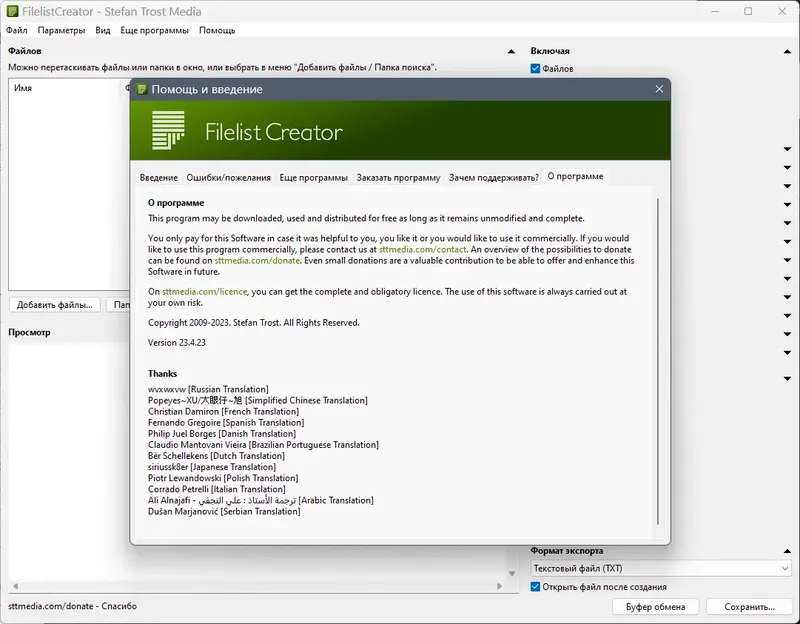Click Ali Alnajafi [Arabic Translation] line
Viewport: 800px width, 624px height.
[261, 501]
